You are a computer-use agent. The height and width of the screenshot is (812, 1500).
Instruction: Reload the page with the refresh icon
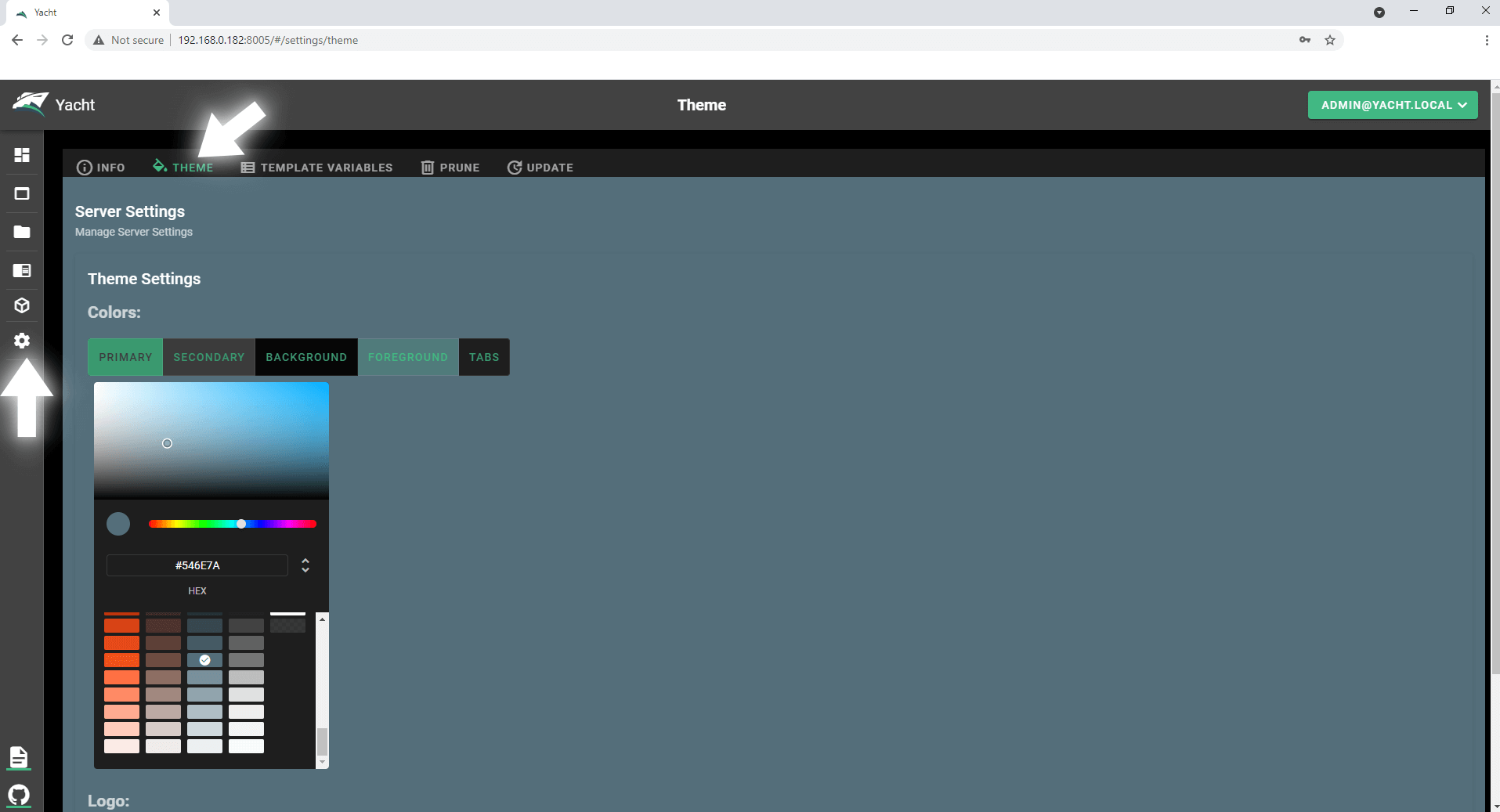point(67,40)
